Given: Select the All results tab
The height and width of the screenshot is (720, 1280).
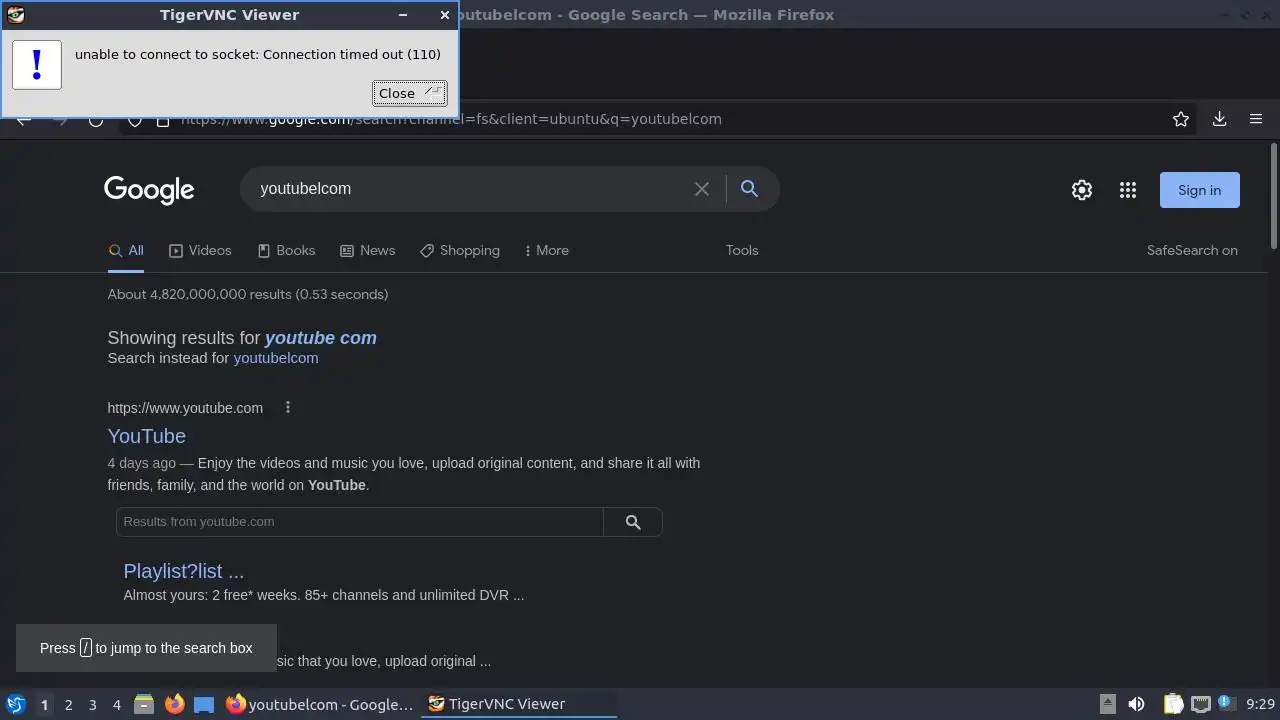Looking at the screenshot, I should [126, 251].
